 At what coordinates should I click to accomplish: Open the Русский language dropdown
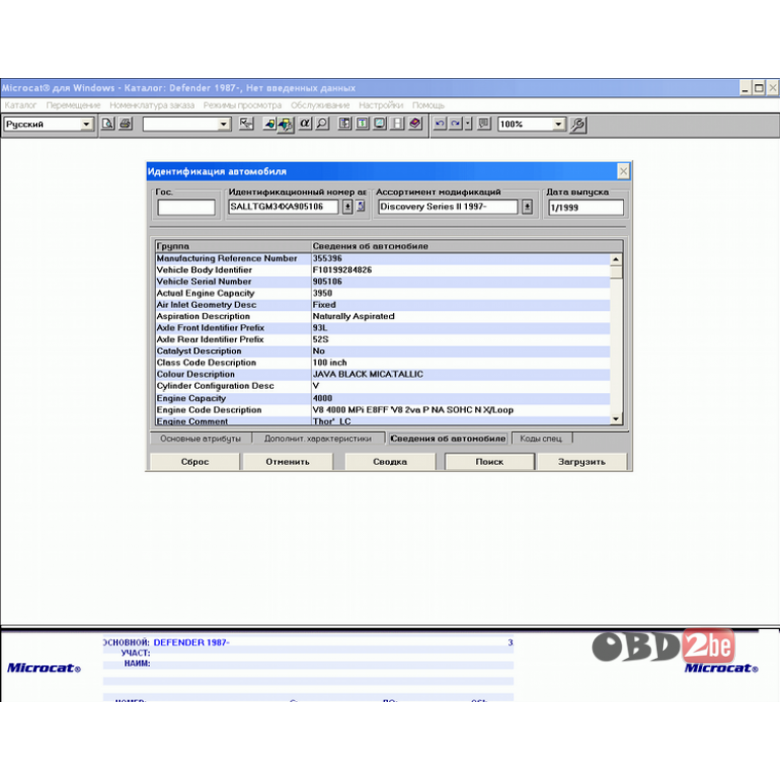pos(86,124)
